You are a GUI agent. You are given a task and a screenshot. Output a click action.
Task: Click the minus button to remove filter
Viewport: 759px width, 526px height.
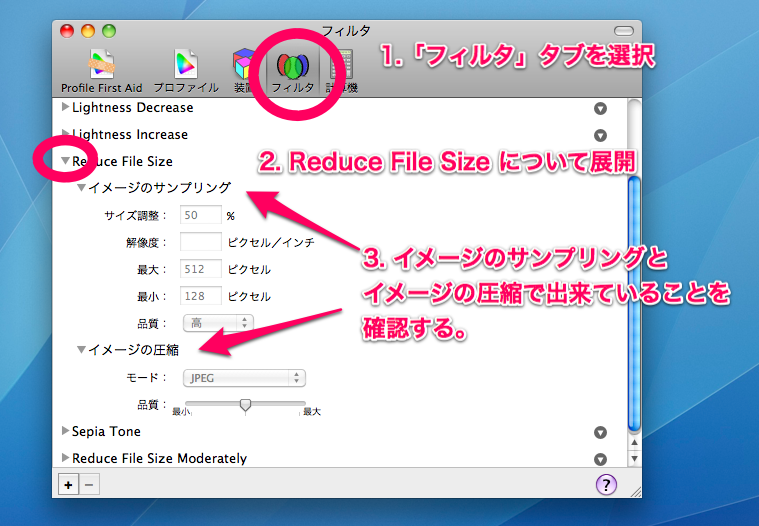pyautogui.click(x=89, y=484)
